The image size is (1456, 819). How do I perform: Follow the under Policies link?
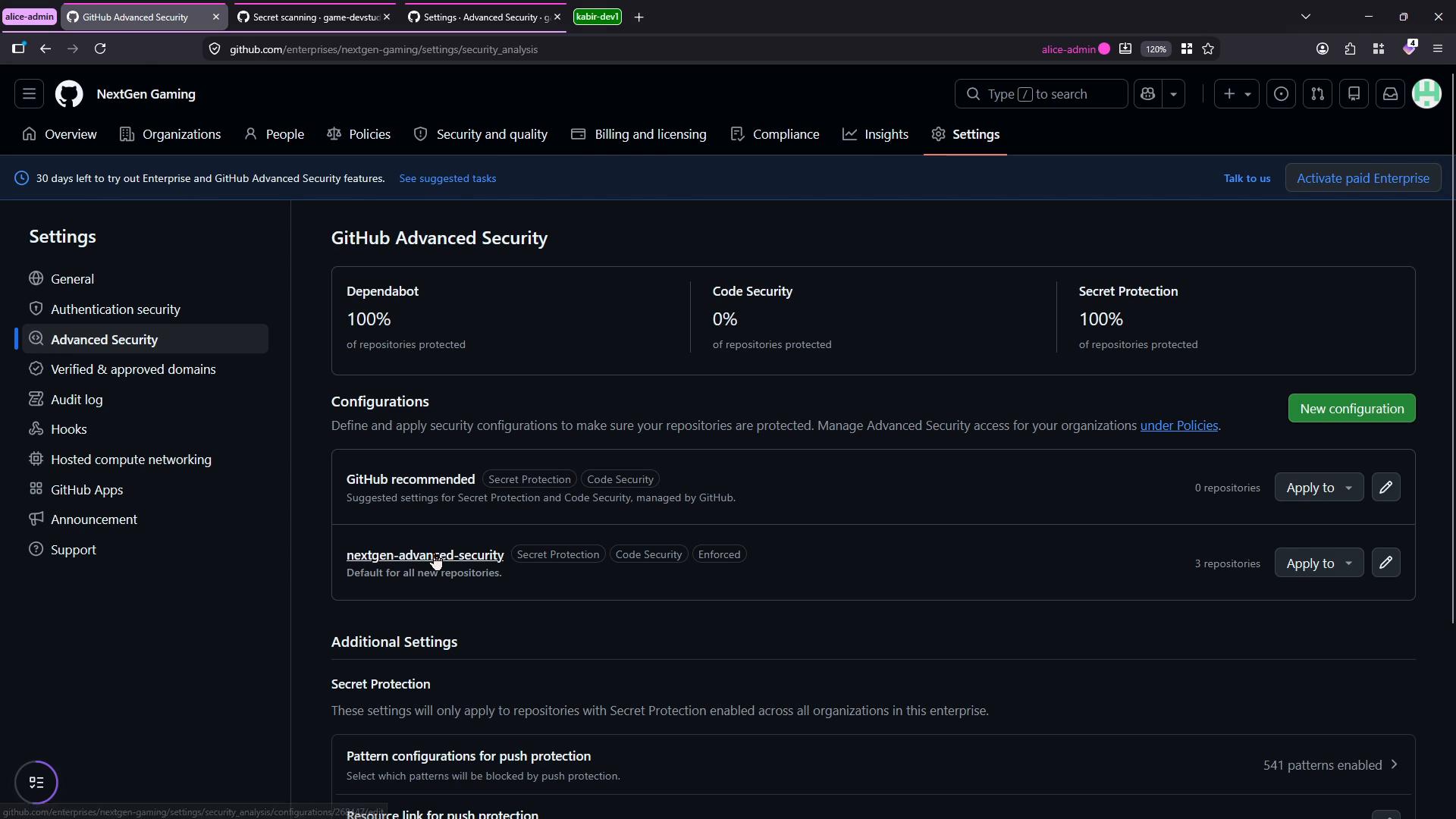(x=1178, y=425)
